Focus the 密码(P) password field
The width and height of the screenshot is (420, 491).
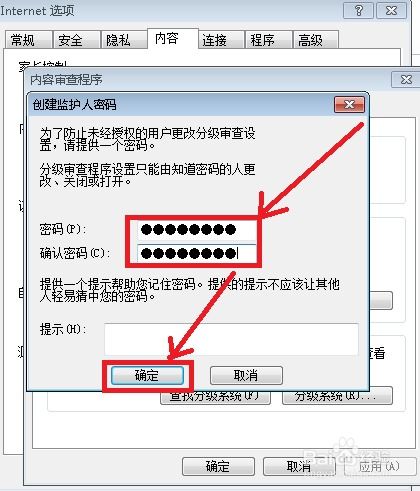coord(197,229)
